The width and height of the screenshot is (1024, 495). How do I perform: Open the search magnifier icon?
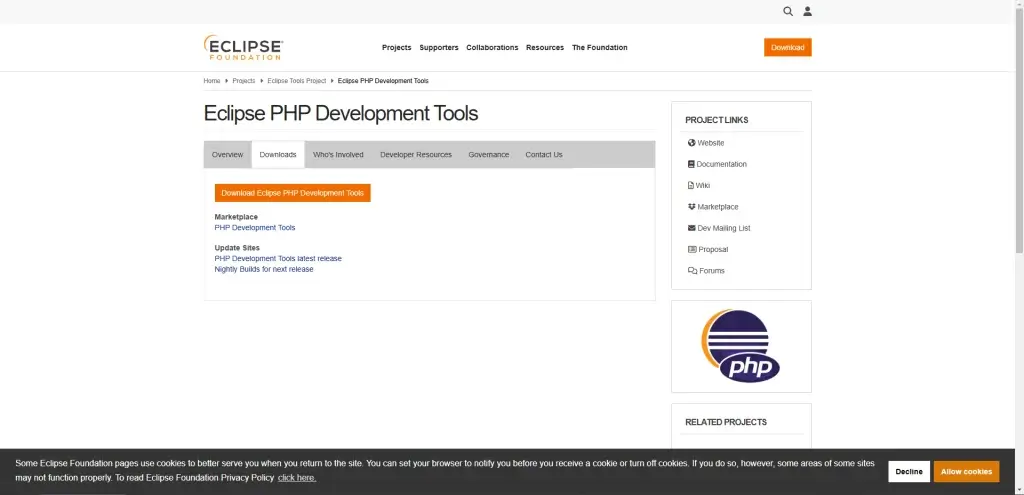pyautogui.click(x=788, y=11)
